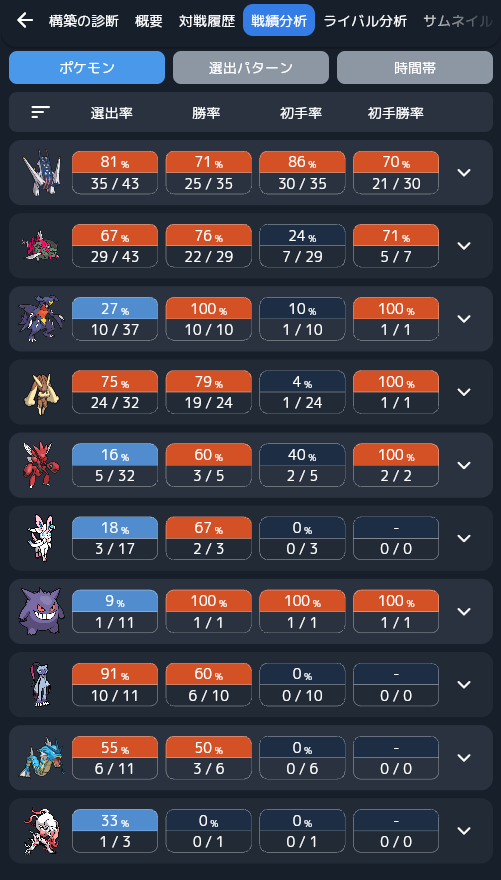Click the 91% selection rate bar
Screen dimensions: 501x880
click(115, 673)
